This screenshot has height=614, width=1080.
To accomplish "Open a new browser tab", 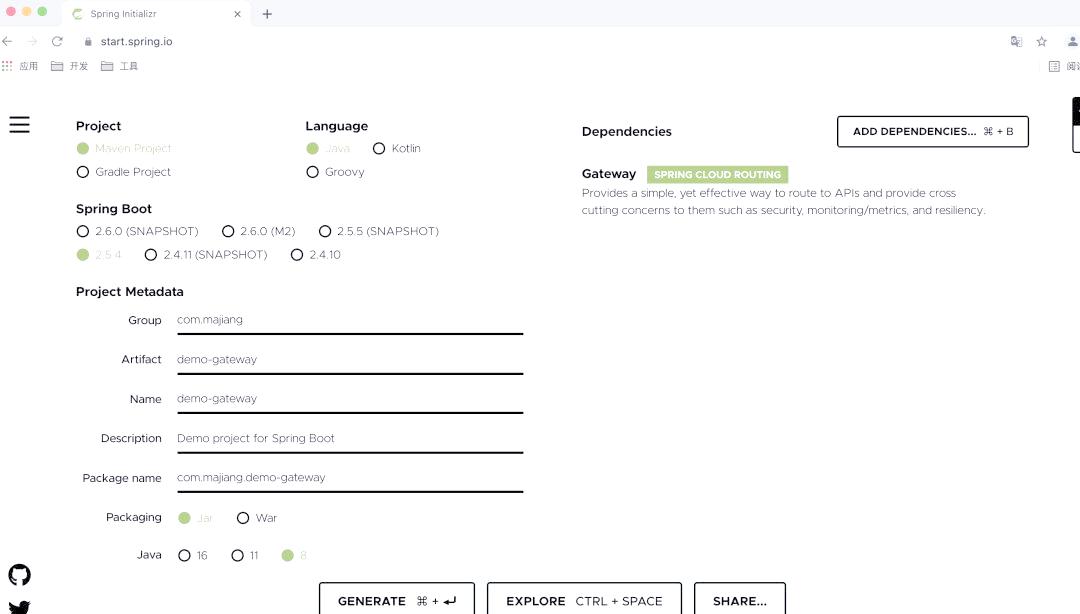I will [x=267, y=14].
